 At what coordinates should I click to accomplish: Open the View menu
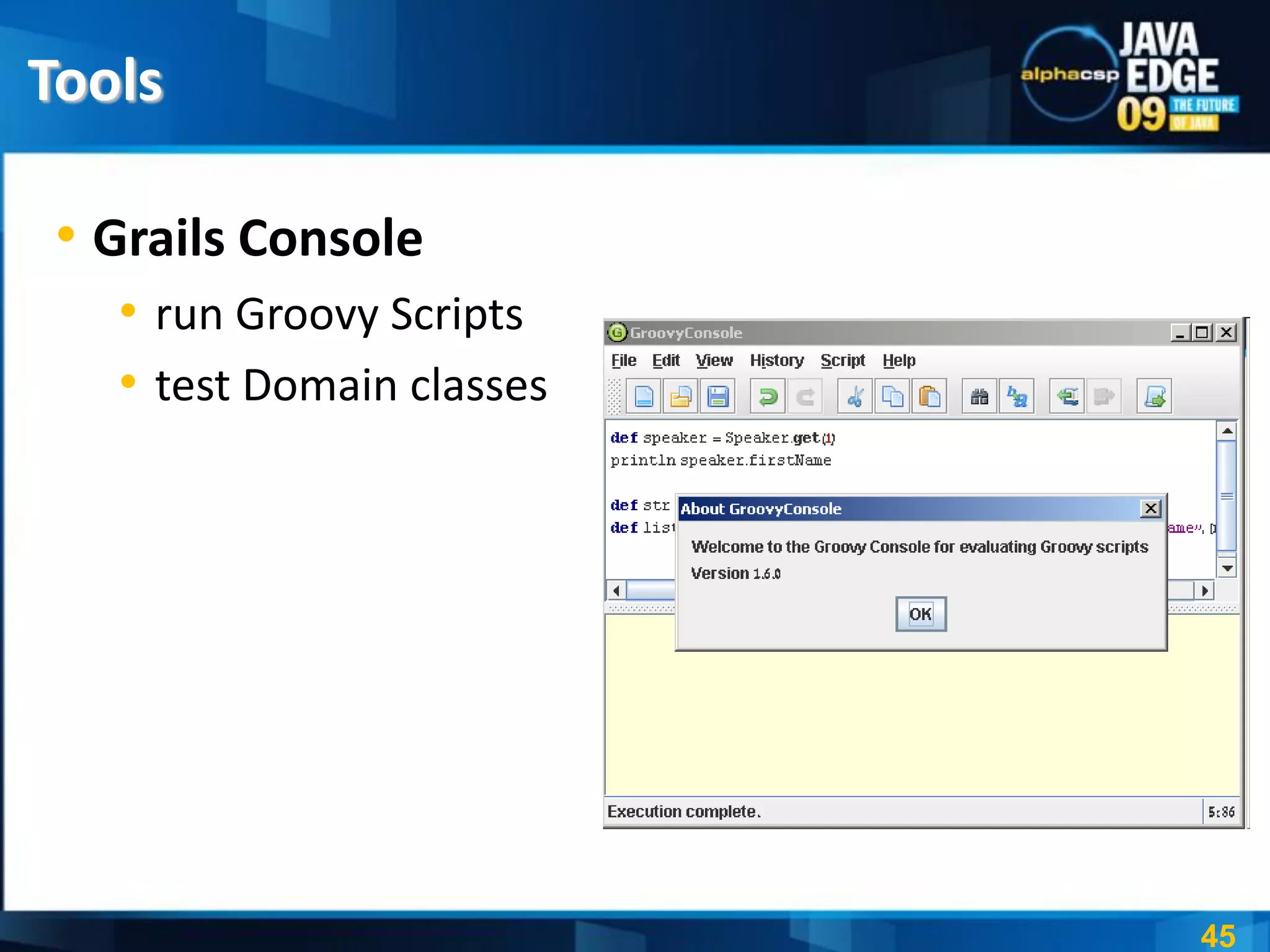point(714,360)
